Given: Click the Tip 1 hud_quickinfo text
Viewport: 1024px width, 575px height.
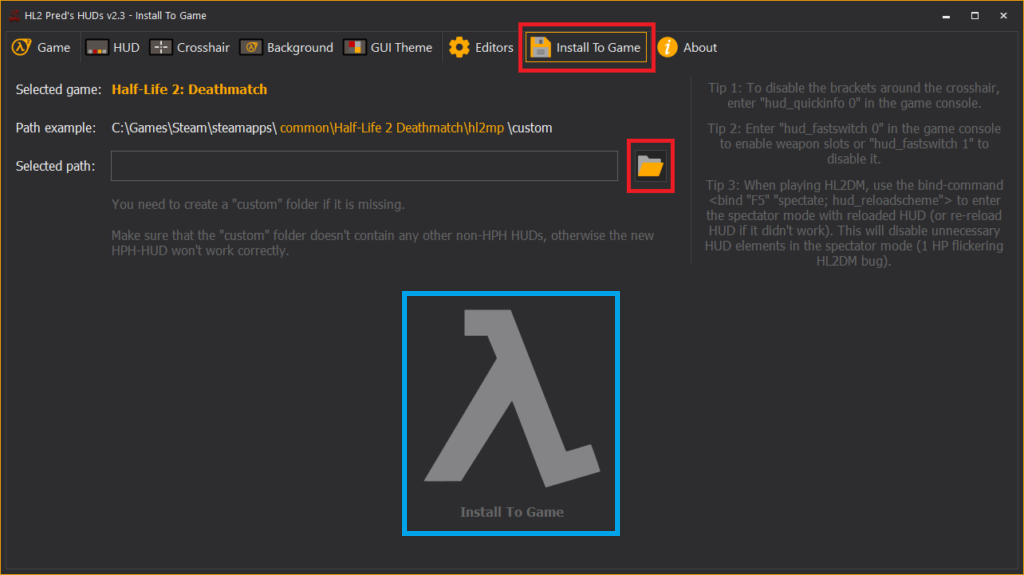Looking at the screenshot, I should (854, 95).
